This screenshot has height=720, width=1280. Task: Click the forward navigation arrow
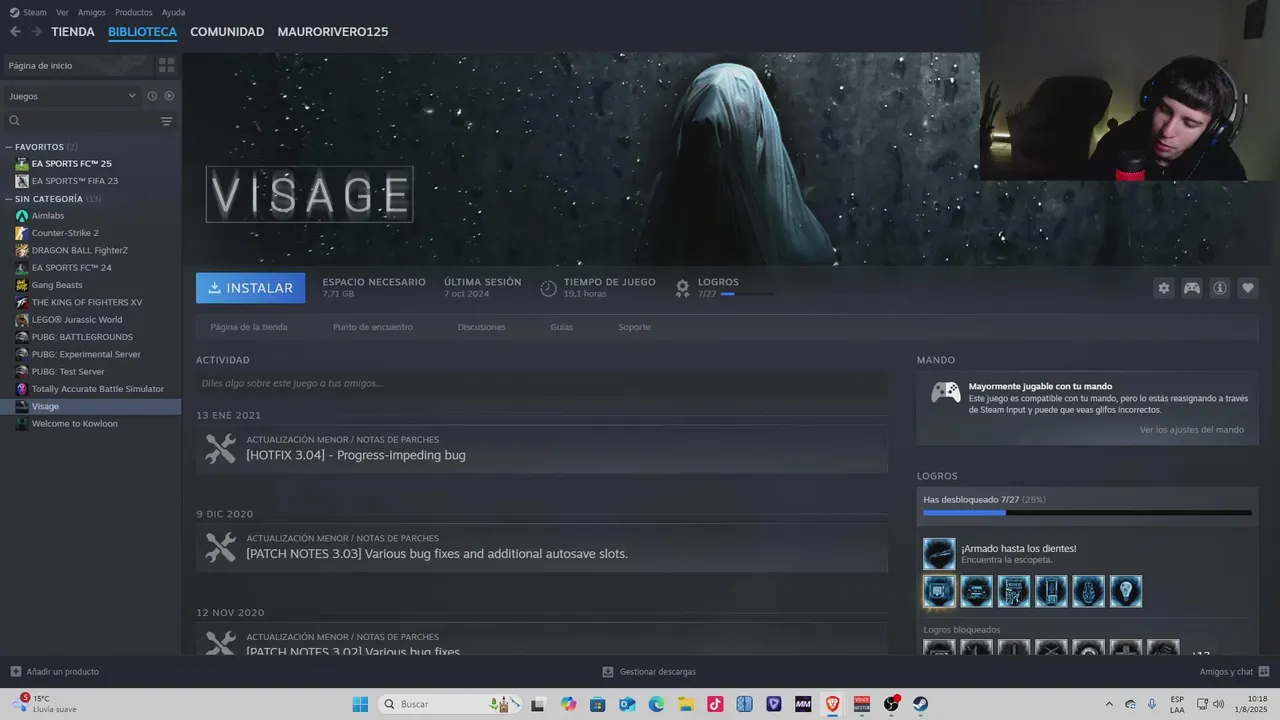(x=36, y=32)
